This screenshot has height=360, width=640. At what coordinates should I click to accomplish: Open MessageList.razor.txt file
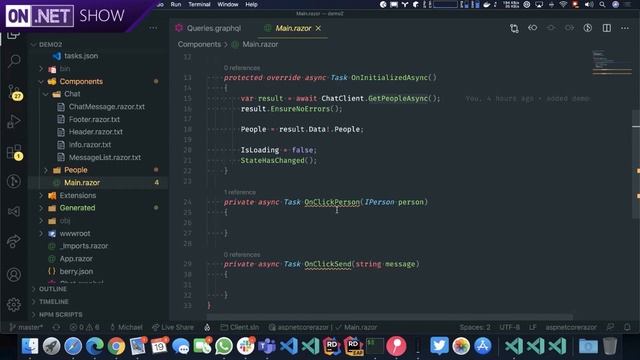(104, 157)
